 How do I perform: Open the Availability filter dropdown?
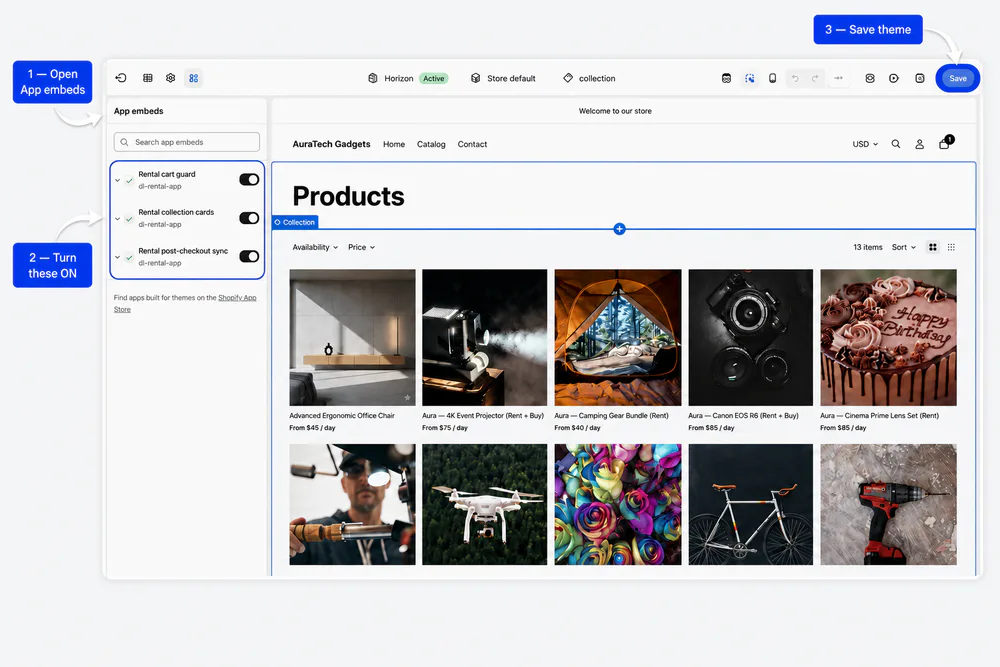click(x=315, y=247)
